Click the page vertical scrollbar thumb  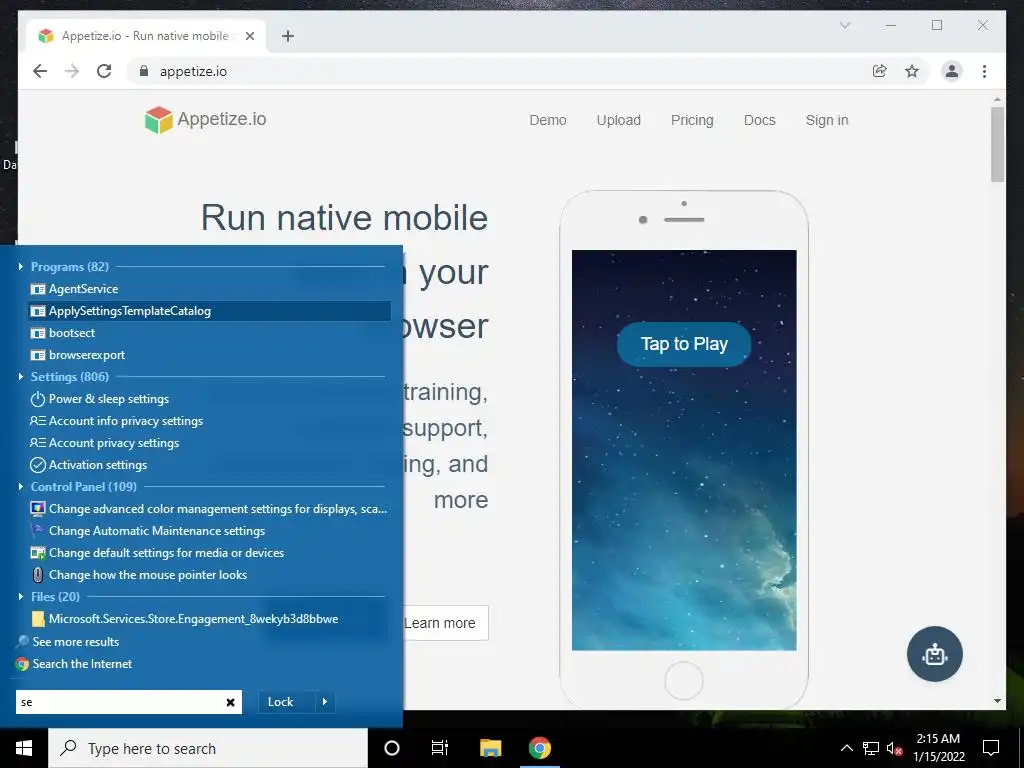click(997, 144)
